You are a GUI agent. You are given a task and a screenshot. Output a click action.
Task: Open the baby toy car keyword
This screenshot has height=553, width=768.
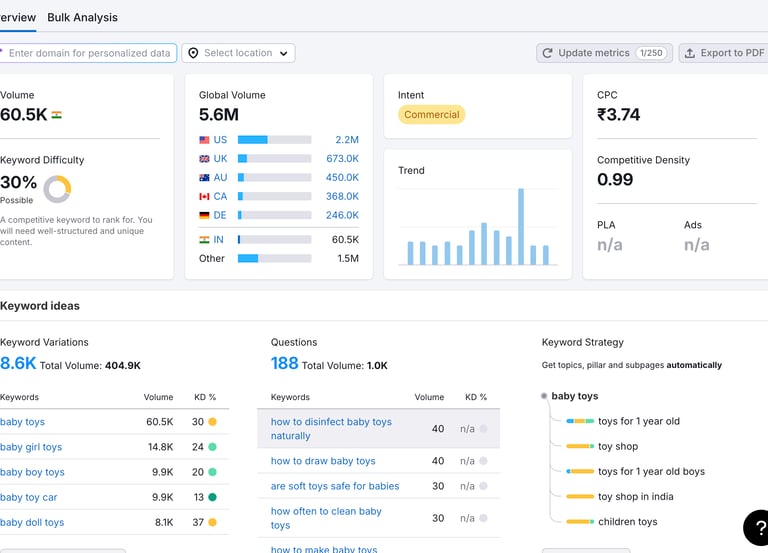coord(28,498)
